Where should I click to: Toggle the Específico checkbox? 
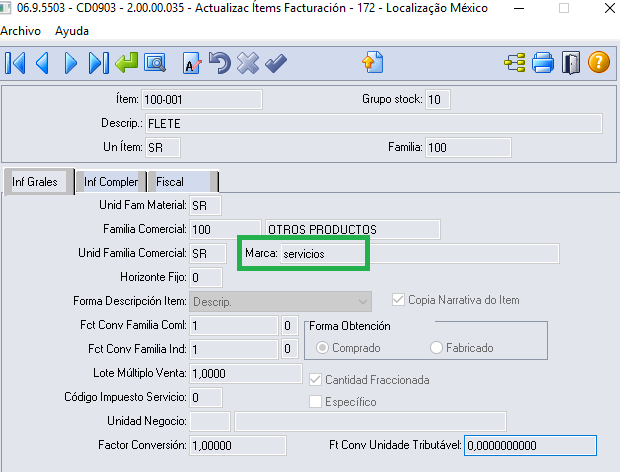(315, 402)
